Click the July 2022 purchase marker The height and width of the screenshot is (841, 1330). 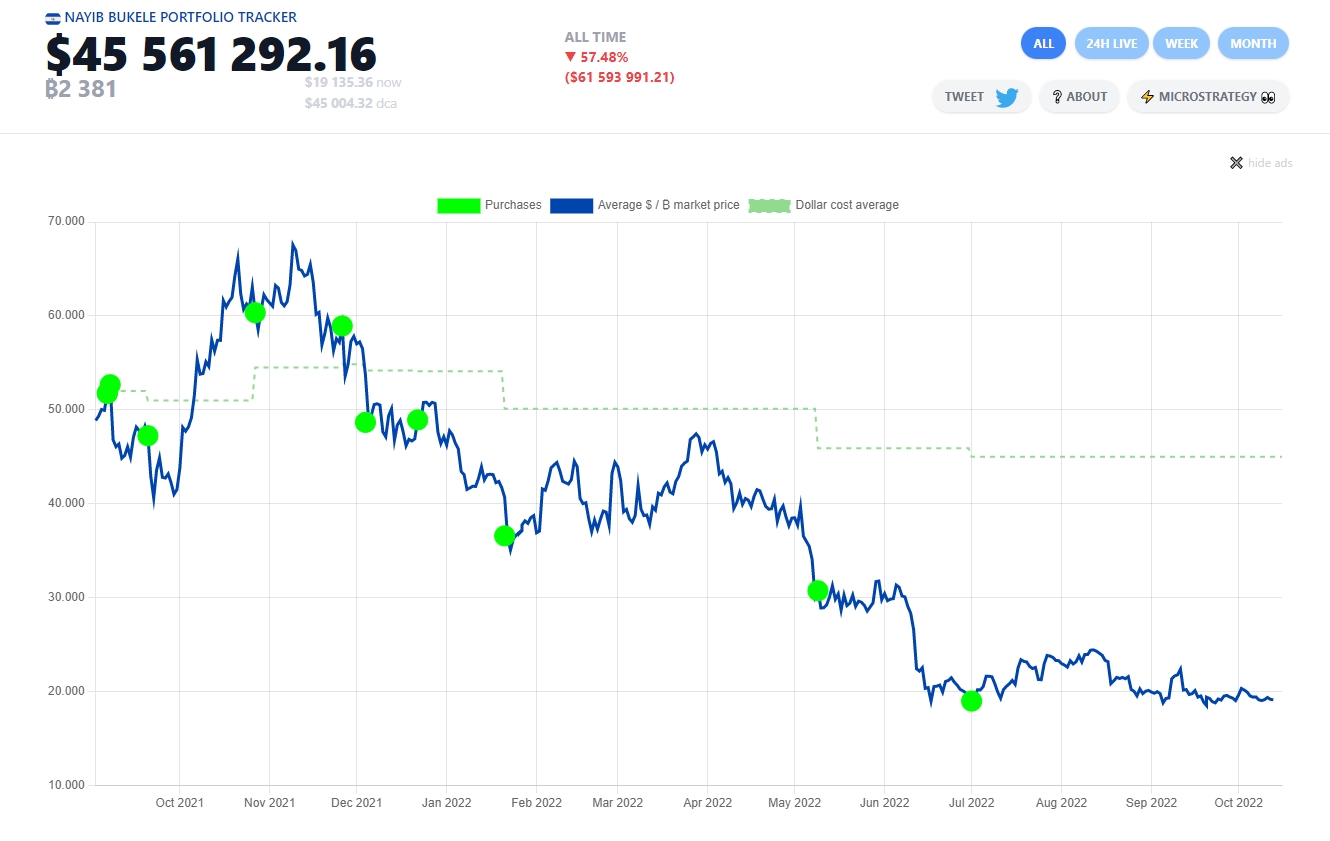(971, 701)
